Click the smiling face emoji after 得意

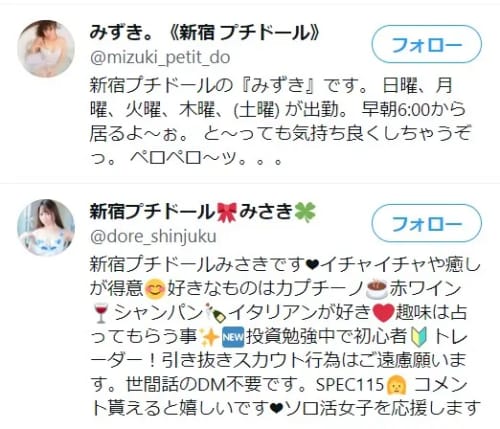pyautogui.click(x=155, y=289)
